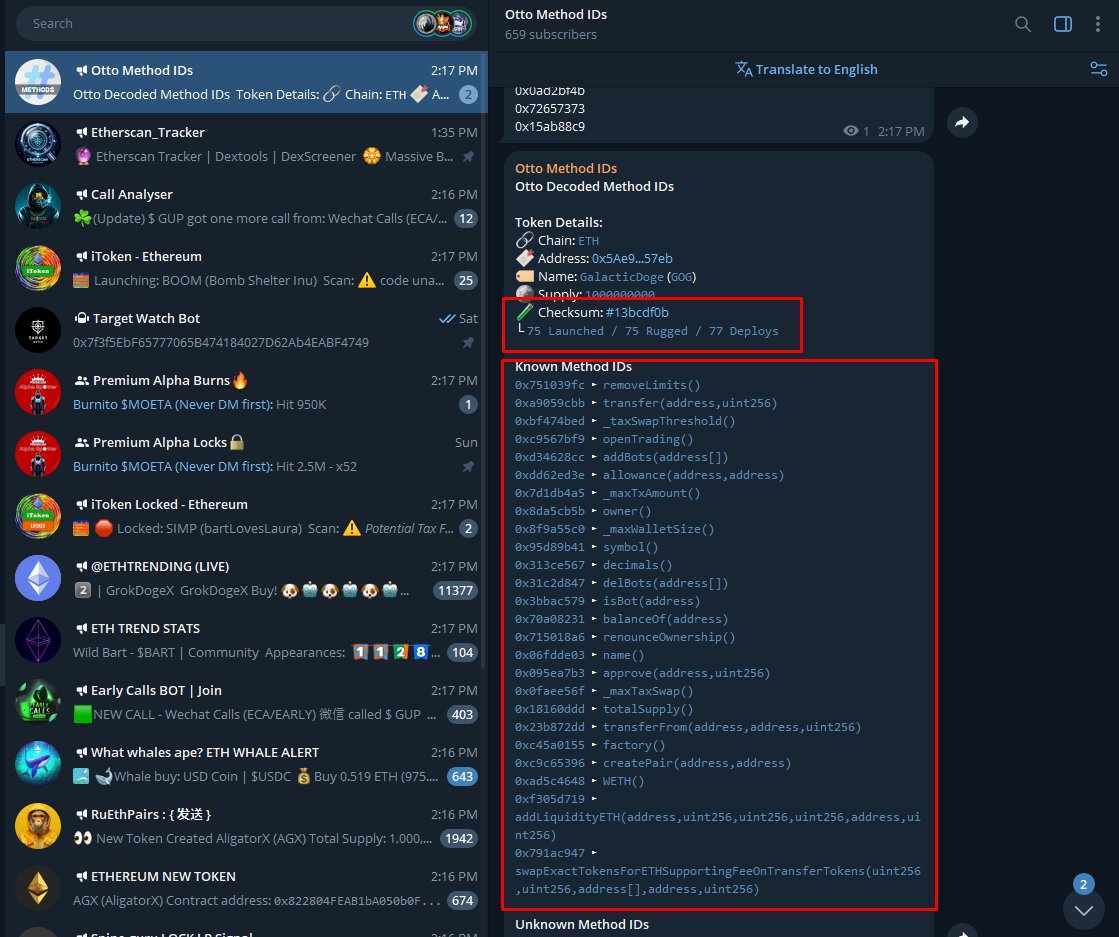Click the unread badge 643 on WHALE ALERT
Image resolution: width=1119 pixels, height=937 pixels.
click(462, 777)
